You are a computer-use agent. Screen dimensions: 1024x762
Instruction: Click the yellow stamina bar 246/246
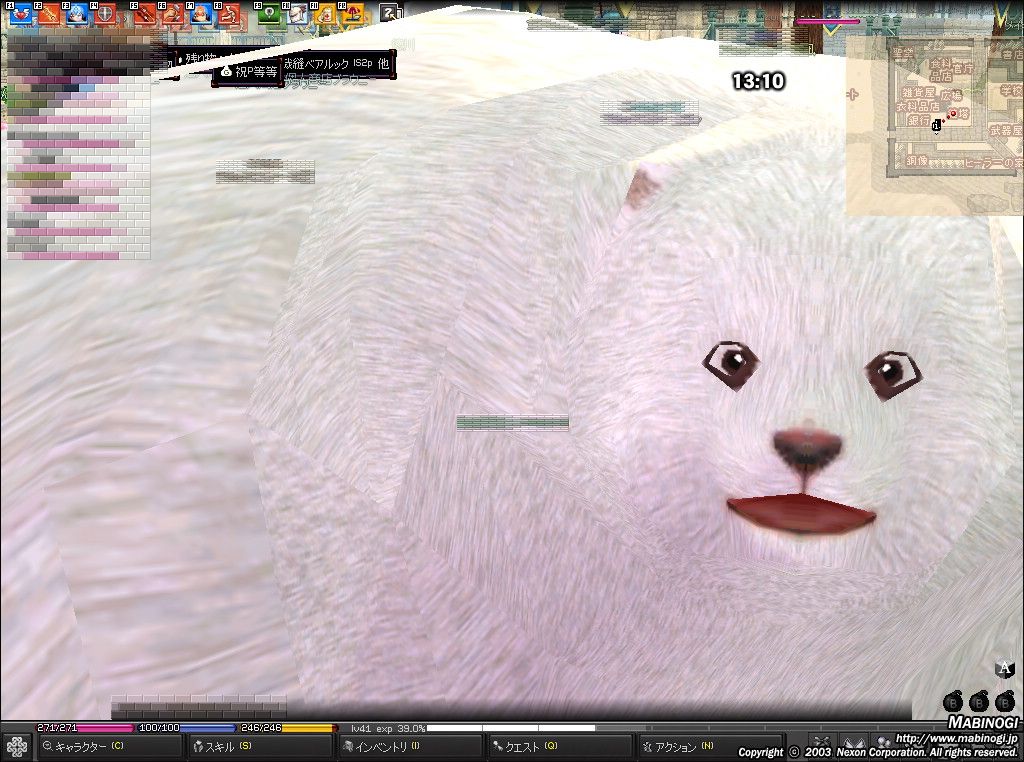[x=289, y=728]
